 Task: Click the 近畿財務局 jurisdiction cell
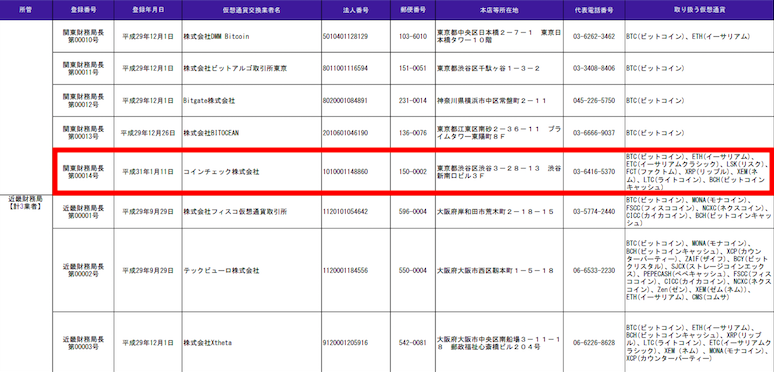click(x=26, y=203)
